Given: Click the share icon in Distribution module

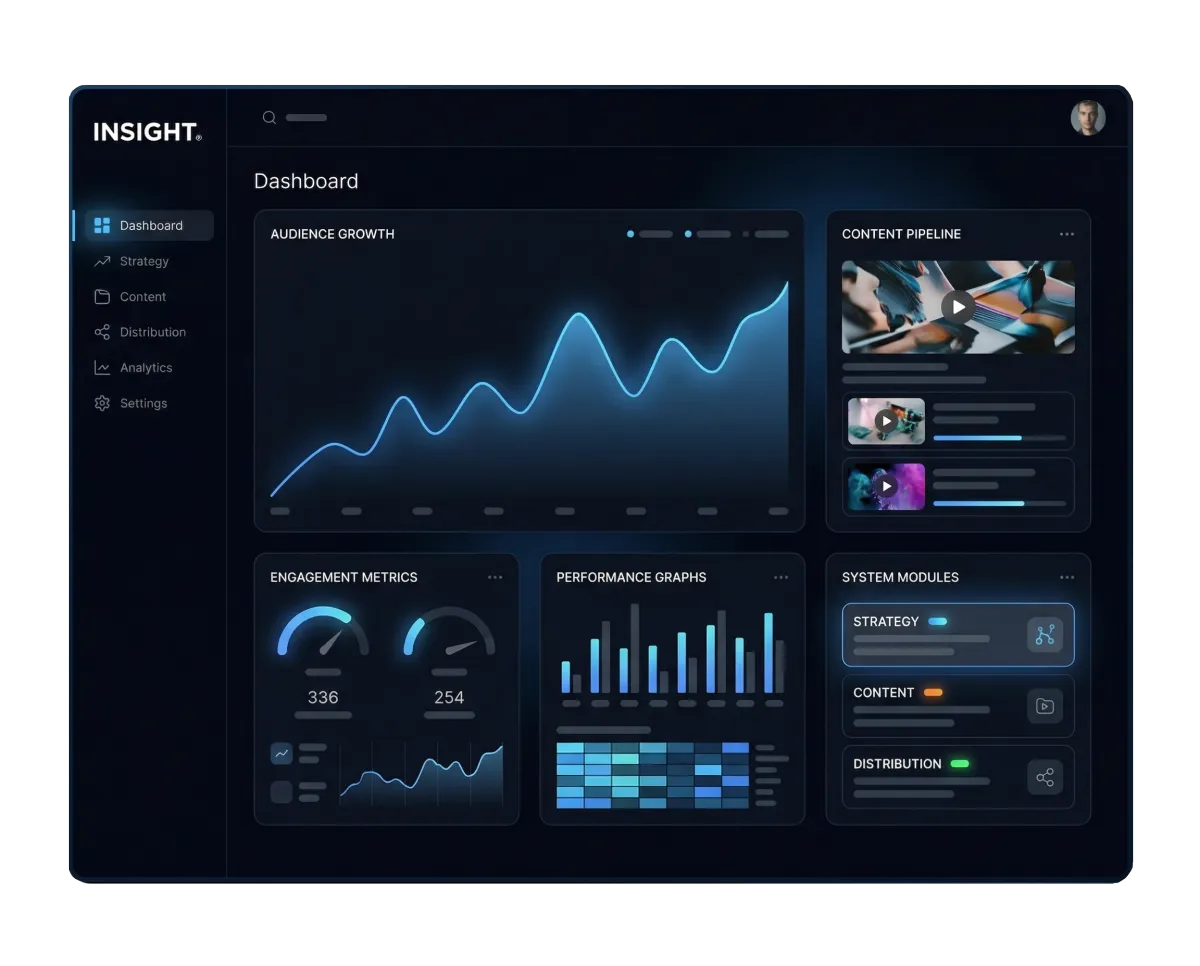Looking at the screenshot, I should (1045, 777).
